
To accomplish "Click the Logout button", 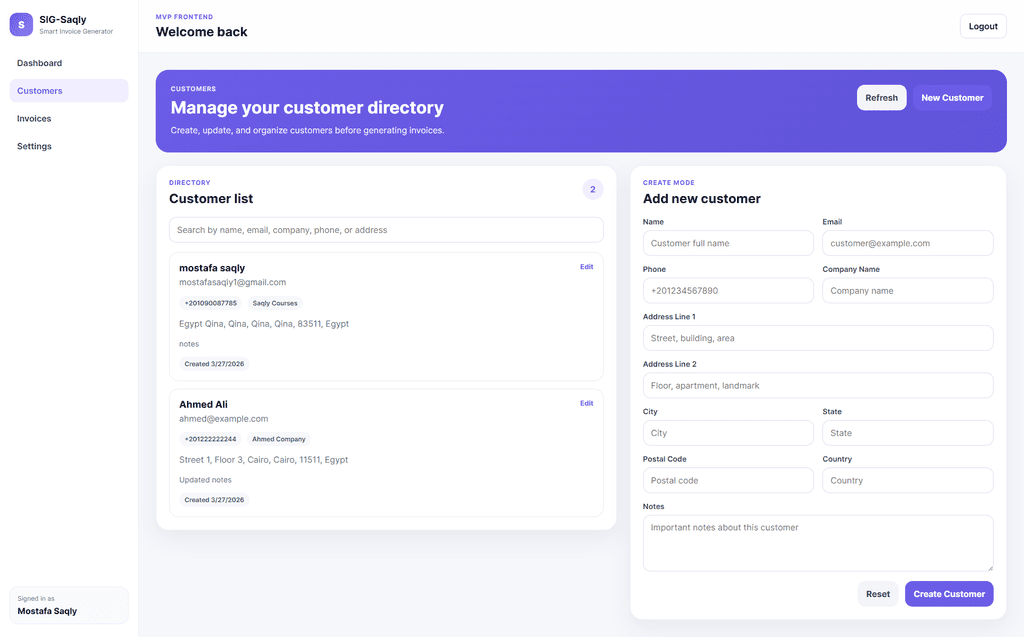I will pyautogui.click(x=983, y=26).
